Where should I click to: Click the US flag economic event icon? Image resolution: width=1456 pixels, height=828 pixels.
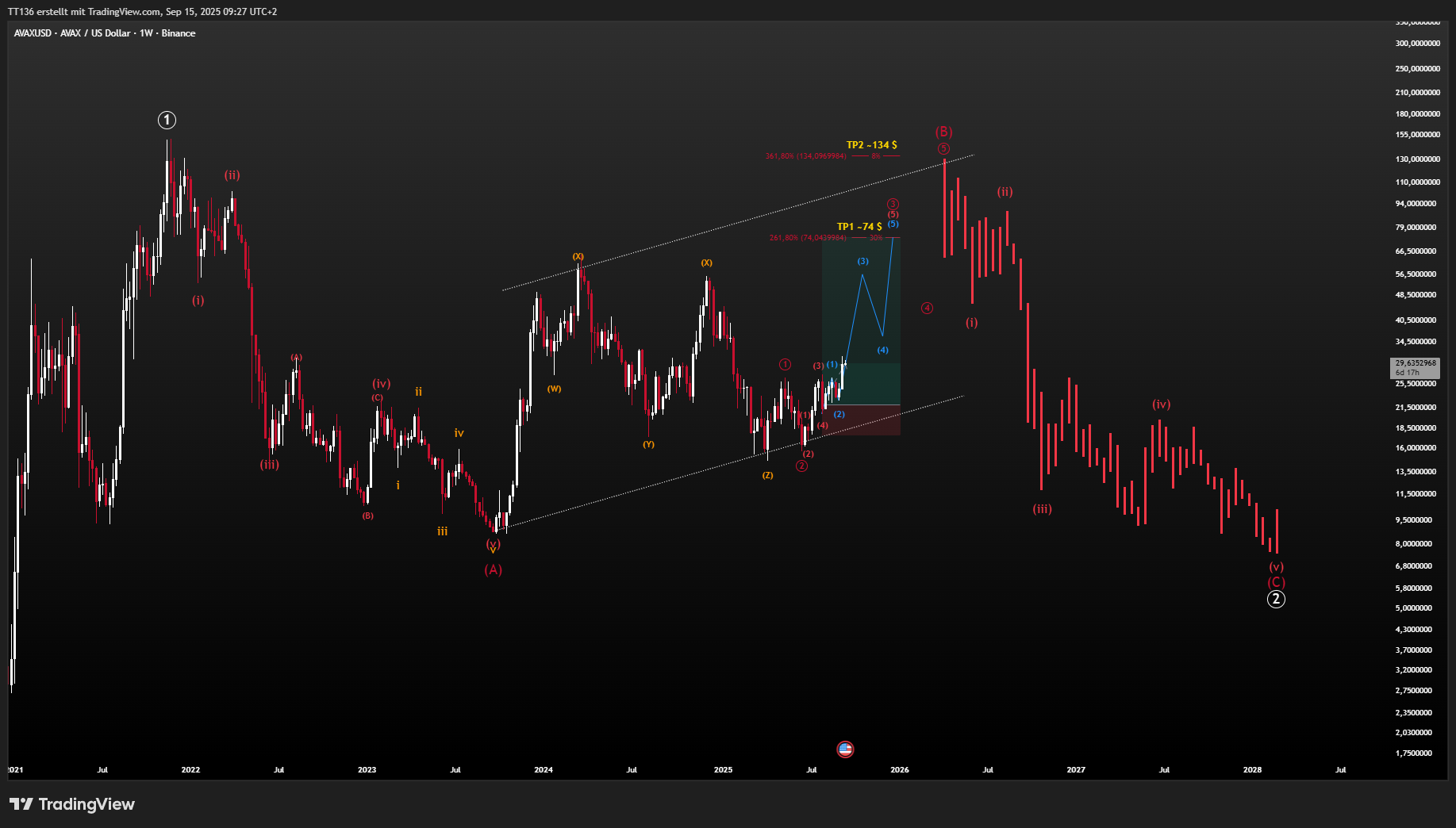tap(845, 749)
